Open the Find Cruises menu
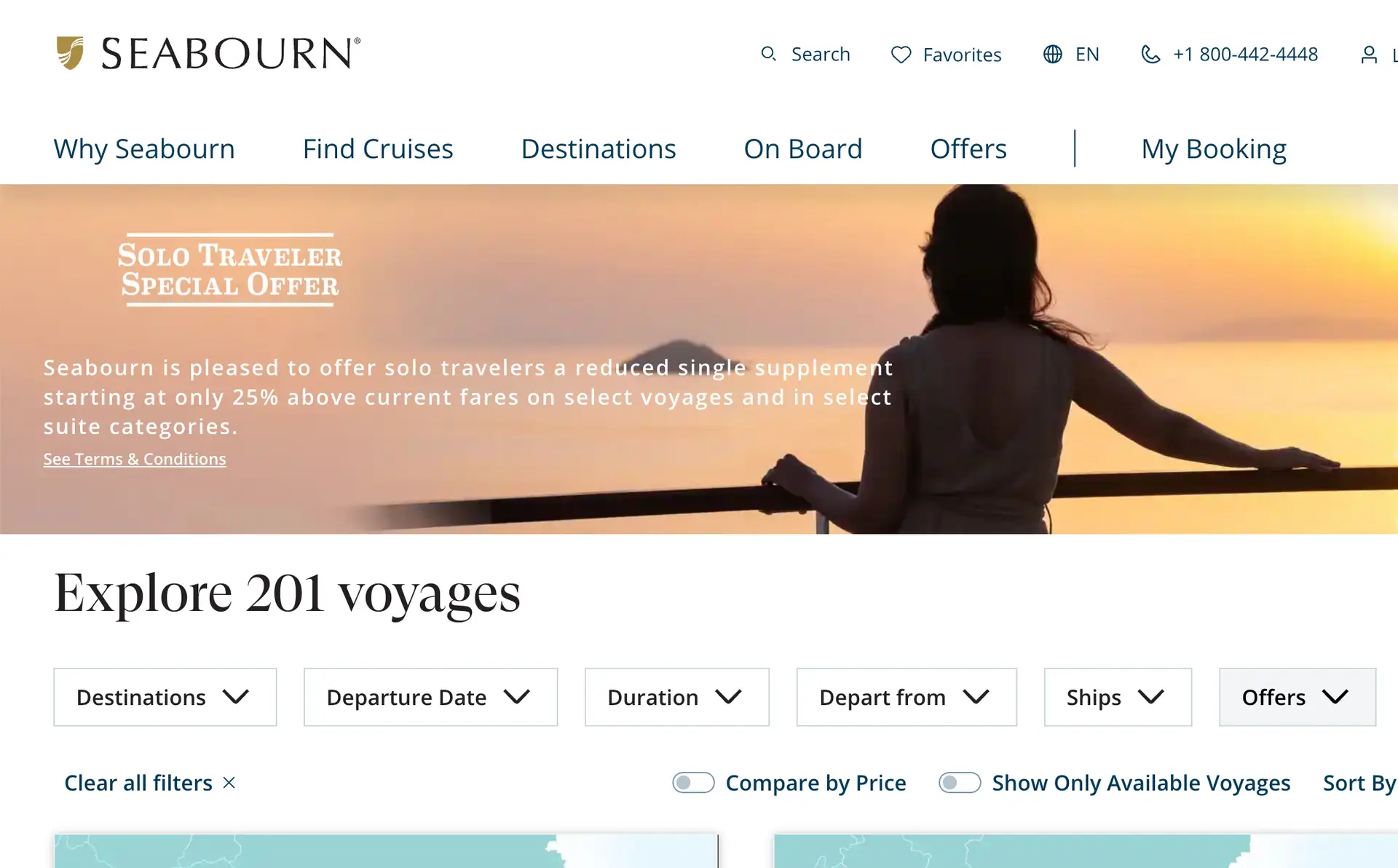Viewport: 1398px width, 868px height. tap(378, 149)
